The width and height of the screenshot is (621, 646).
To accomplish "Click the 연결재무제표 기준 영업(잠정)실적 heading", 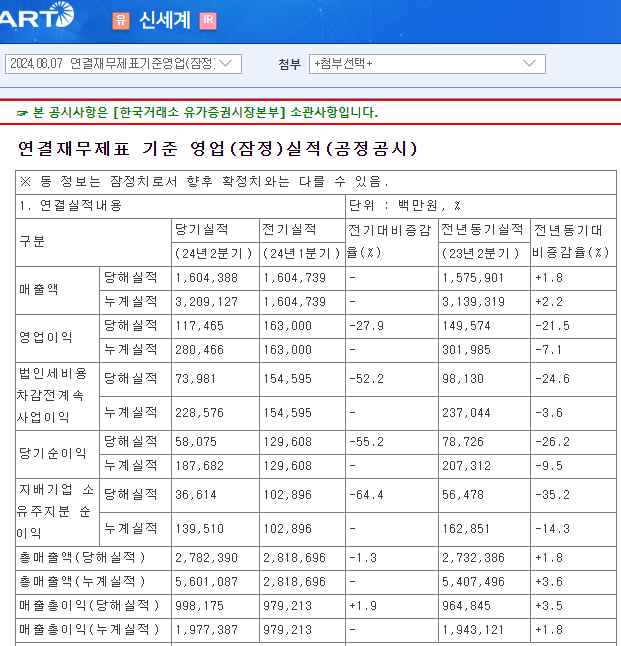I will click(218, 148).
